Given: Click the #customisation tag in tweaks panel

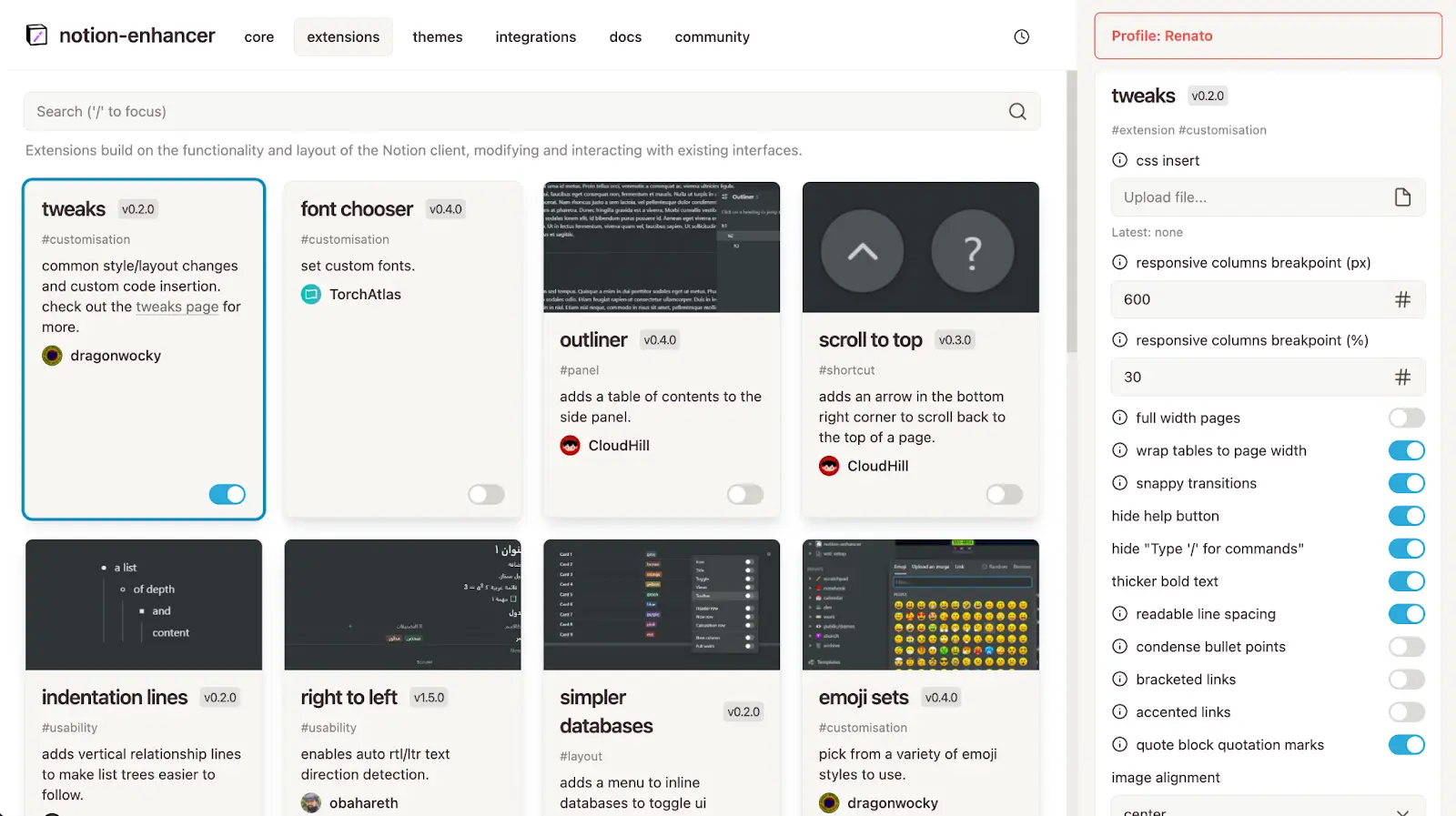Looking at the screenshot, I should pos(1222,130).
